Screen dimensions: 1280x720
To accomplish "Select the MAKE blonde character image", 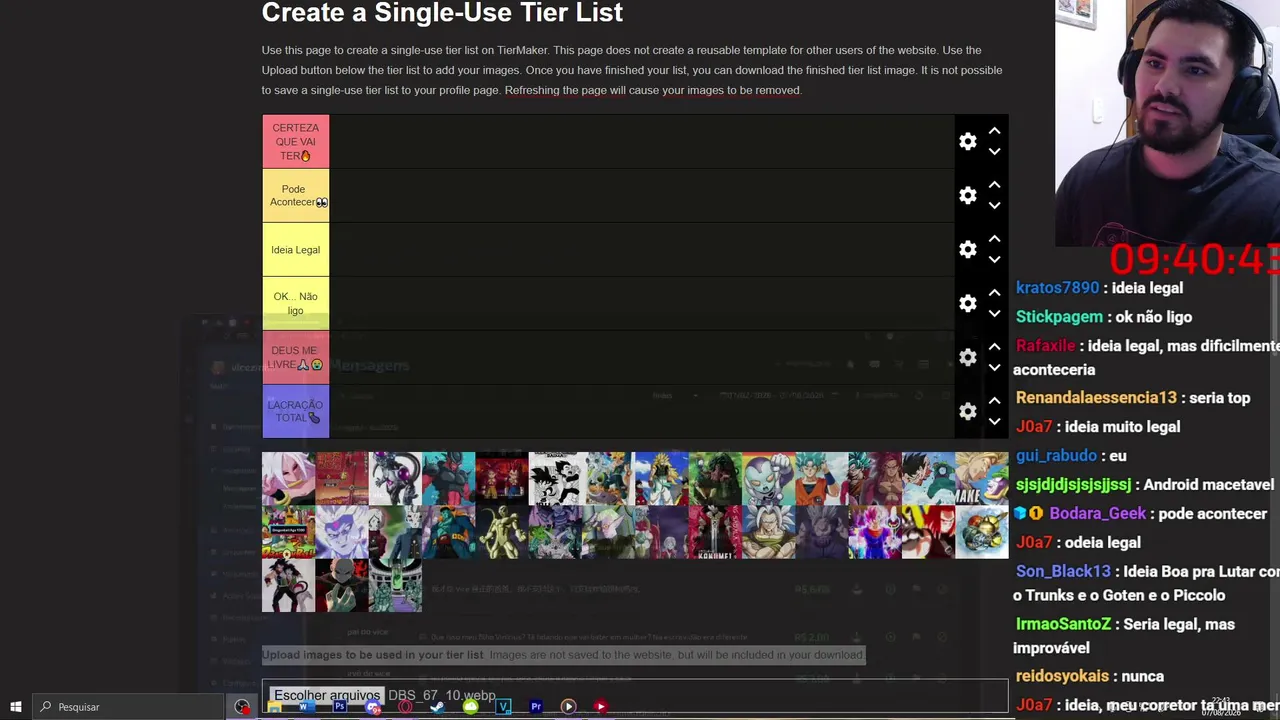I will click(981, 478).
